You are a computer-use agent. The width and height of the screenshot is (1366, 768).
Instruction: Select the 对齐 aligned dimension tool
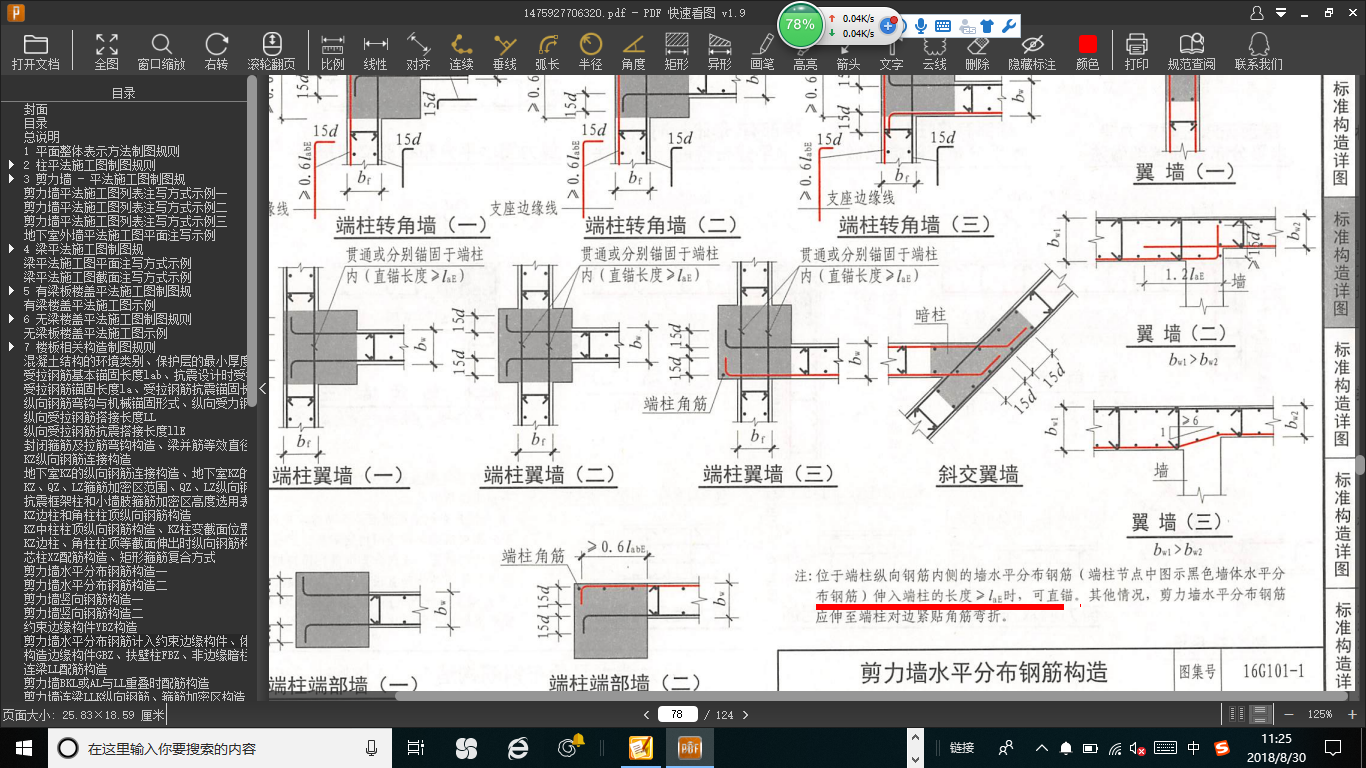418,51
